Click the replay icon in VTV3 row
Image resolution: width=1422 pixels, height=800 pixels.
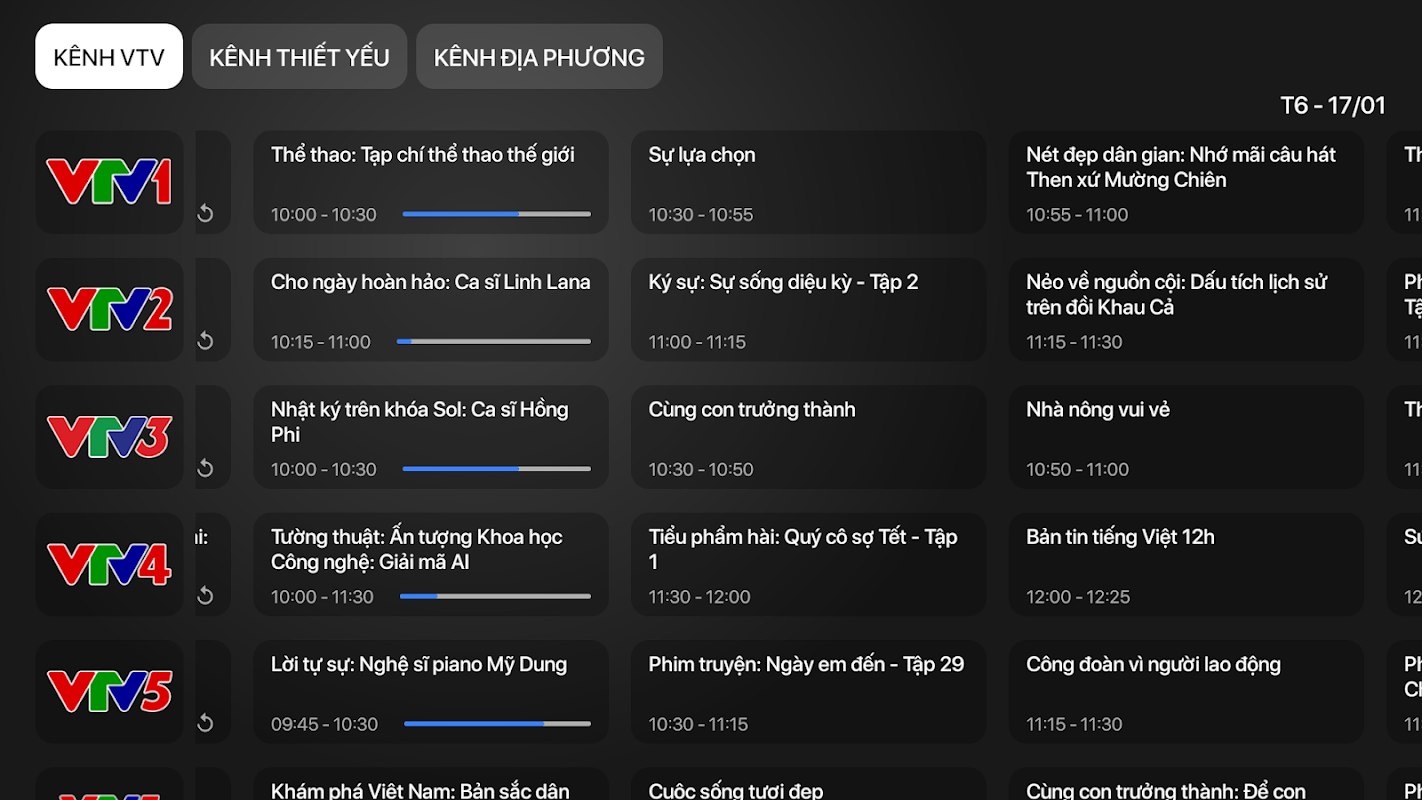[x=205, y=468]
